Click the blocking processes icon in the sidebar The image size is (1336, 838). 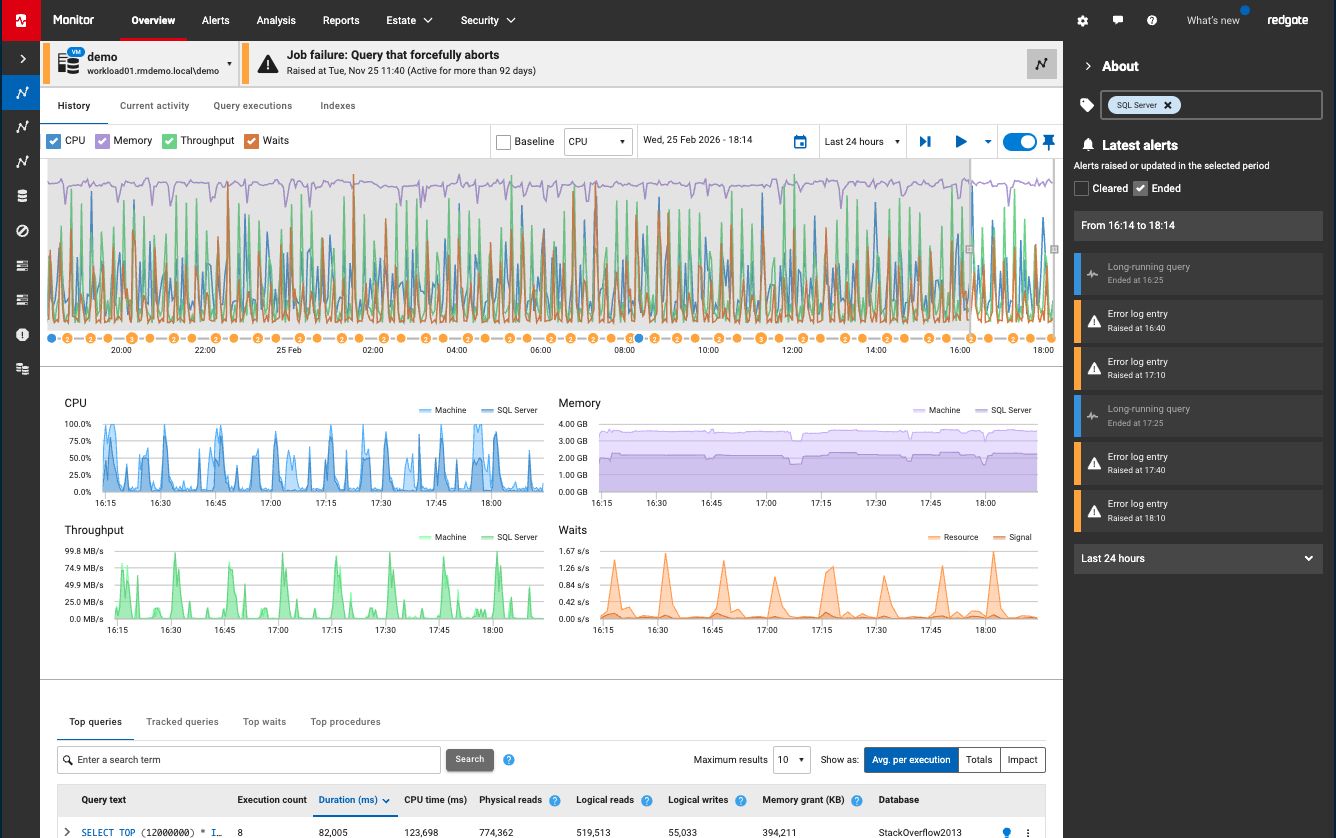click(x=21, y=230)
